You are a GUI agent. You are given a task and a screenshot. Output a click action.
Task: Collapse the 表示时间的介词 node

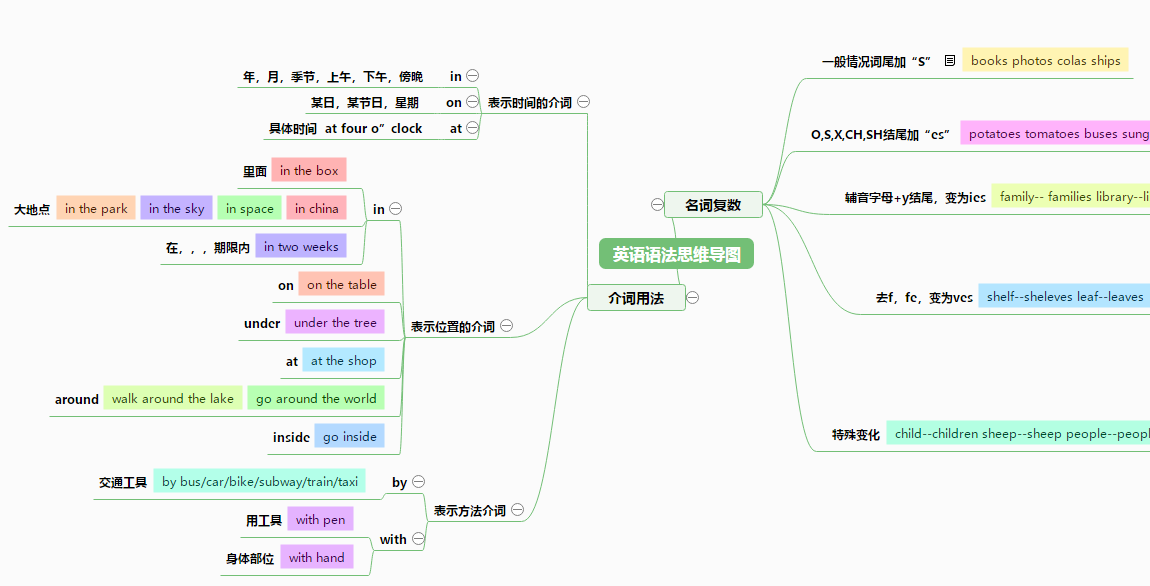point(584,102)
